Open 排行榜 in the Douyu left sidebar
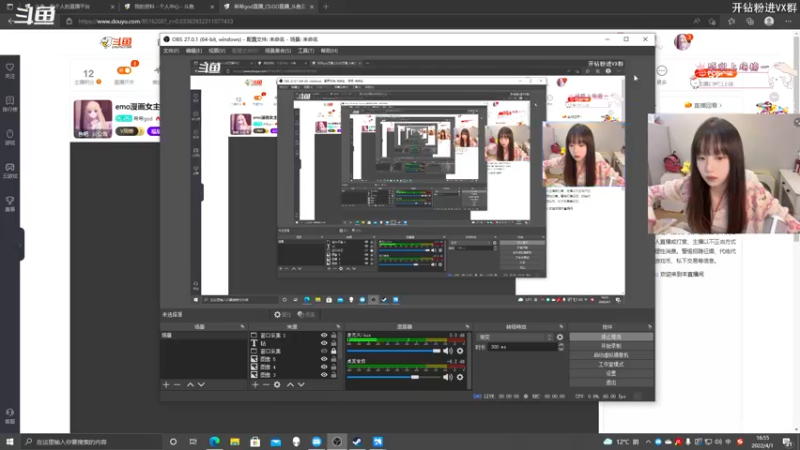The width and height of the screenshot is (800, 450). [10, 104]
